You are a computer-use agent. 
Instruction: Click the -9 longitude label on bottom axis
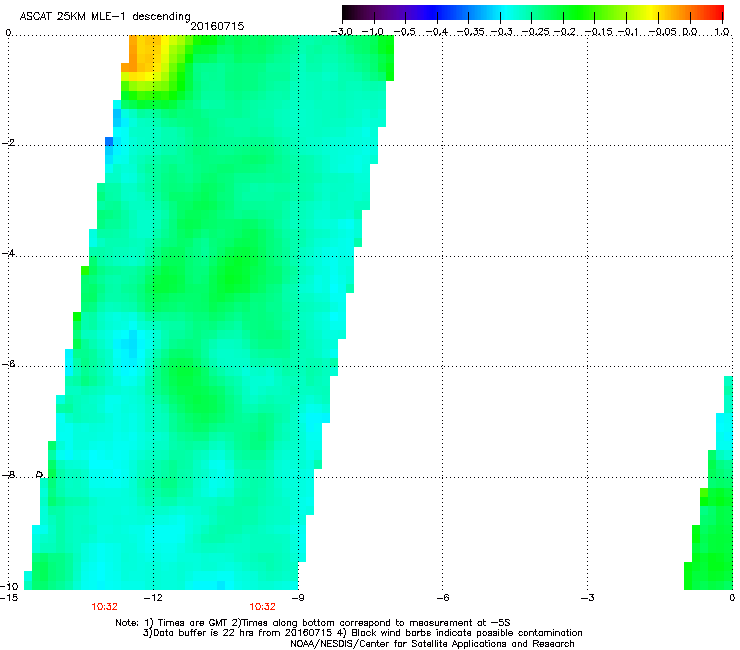298,598
